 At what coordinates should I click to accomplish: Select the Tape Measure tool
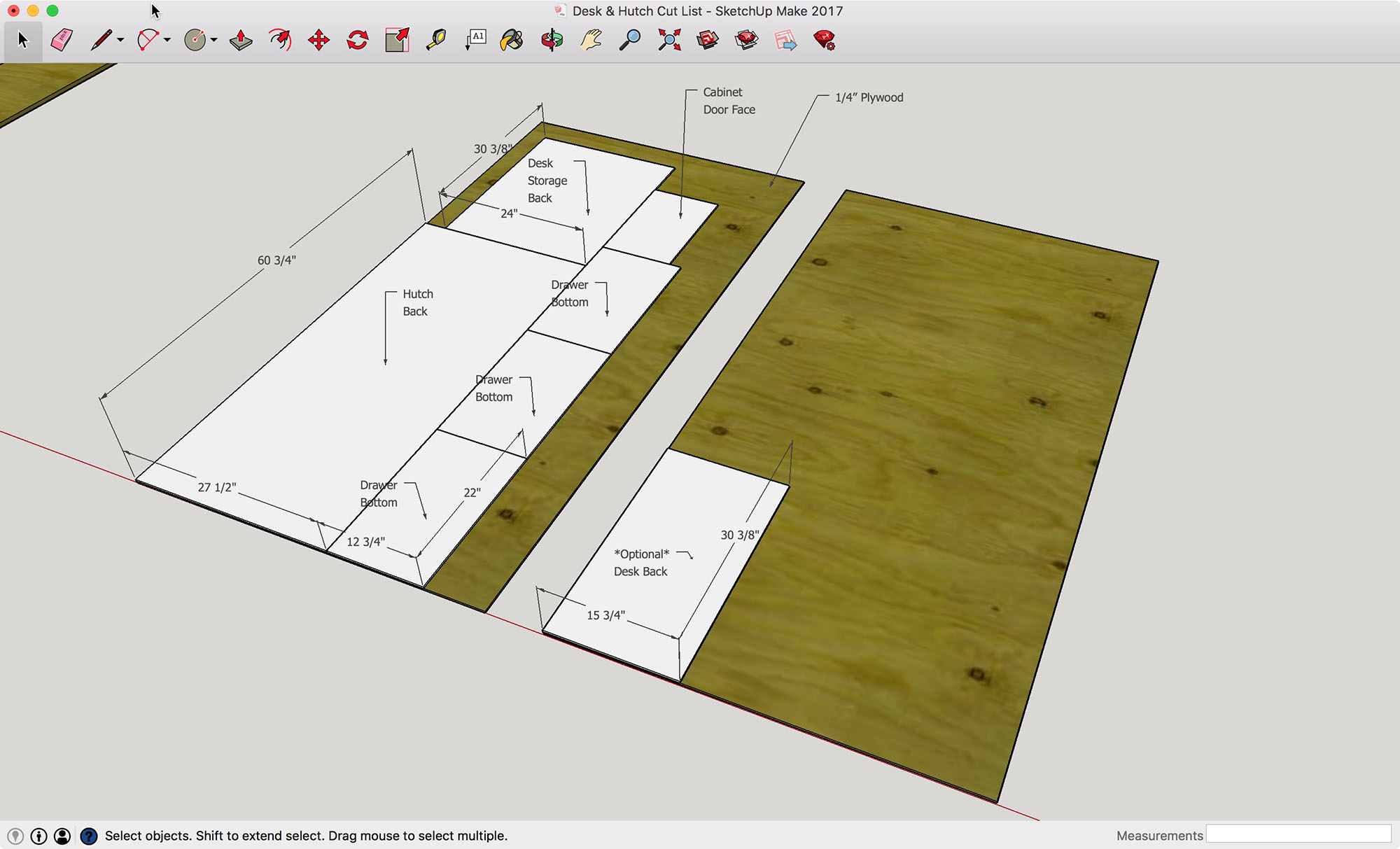pos(436,39)
